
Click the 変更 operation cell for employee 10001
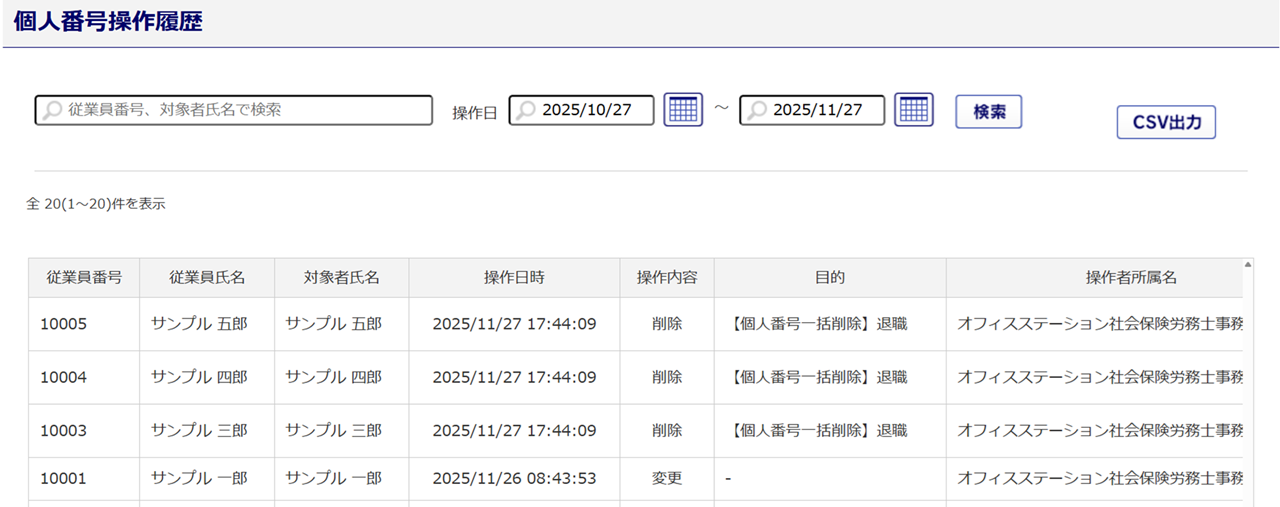pos(667,479)
